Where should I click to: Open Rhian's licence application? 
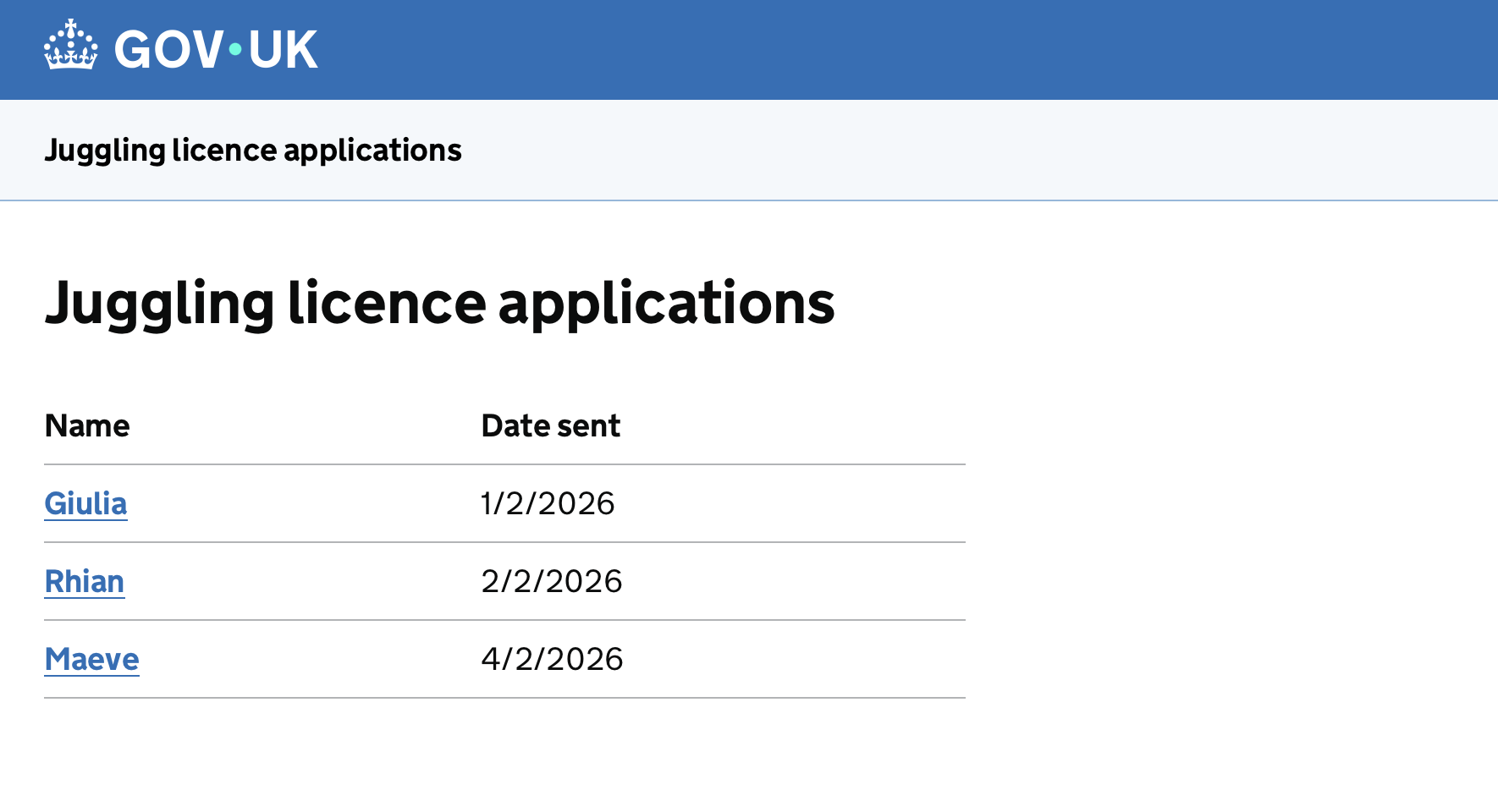84,581
